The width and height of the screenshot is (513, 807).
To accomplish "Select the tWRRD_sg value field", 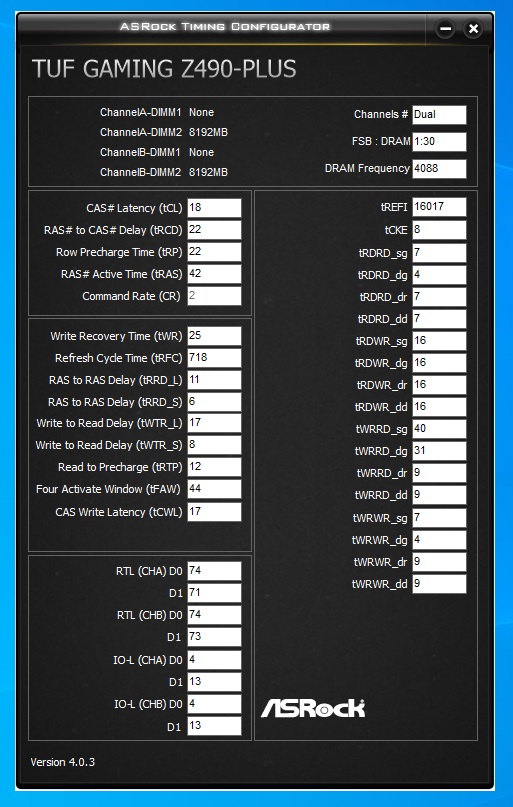I will (x=439, y=429).
